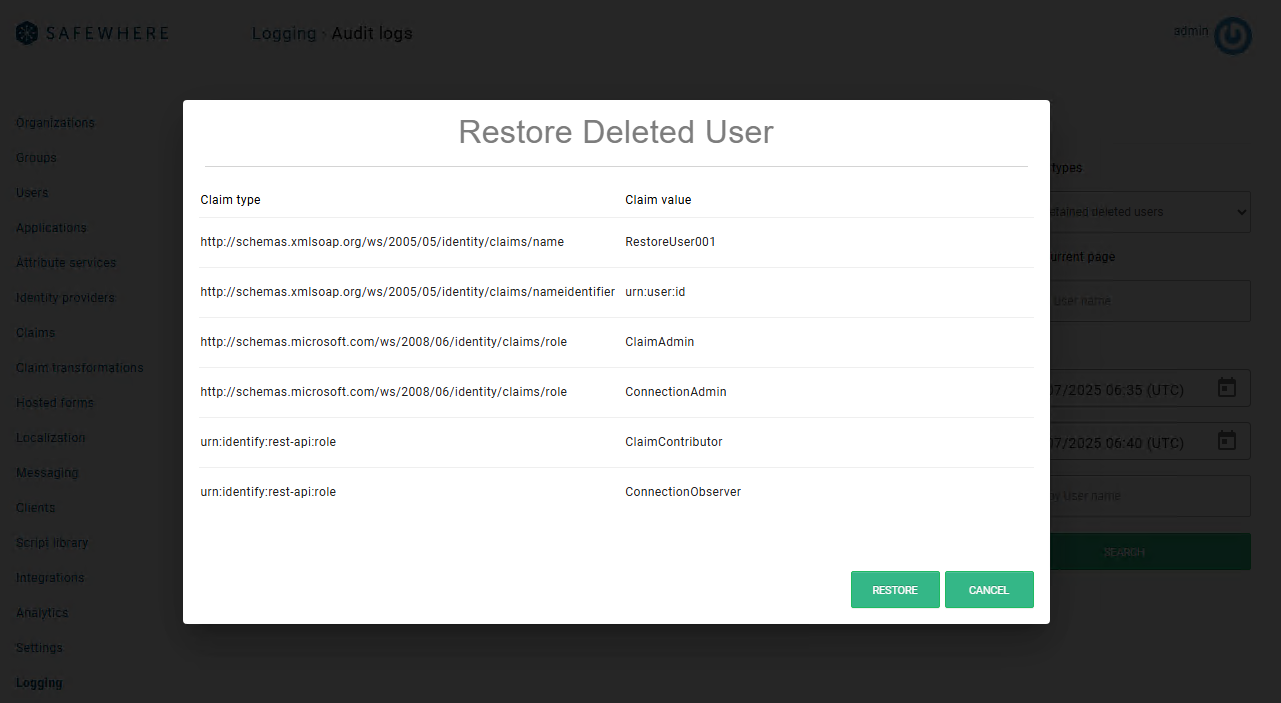
Task: Click the User name filter input field
Action: tap(1150, 301)
